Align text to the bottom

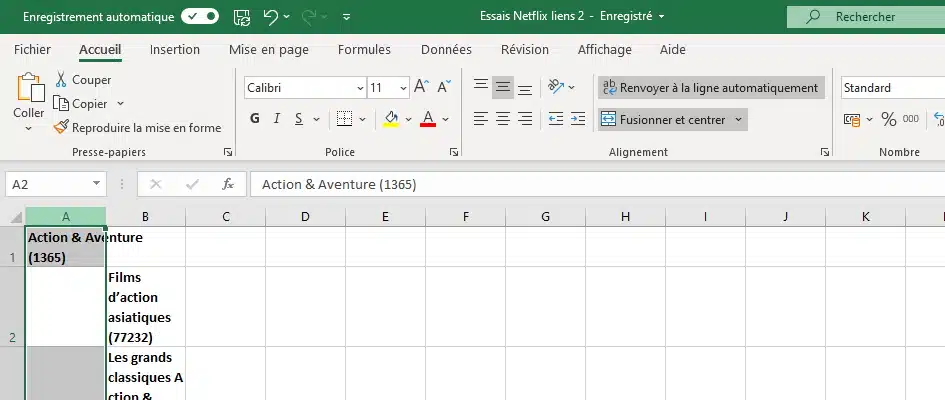525,88
